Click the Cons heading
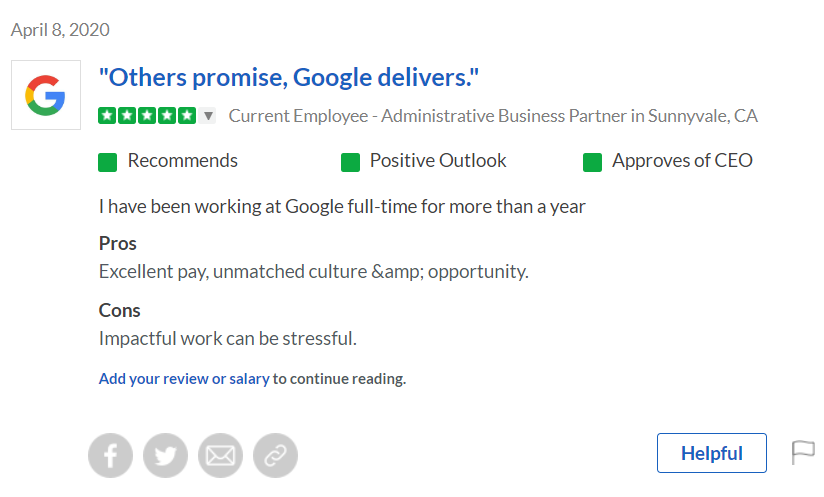The image size is (824, 497). click(120, 310)
